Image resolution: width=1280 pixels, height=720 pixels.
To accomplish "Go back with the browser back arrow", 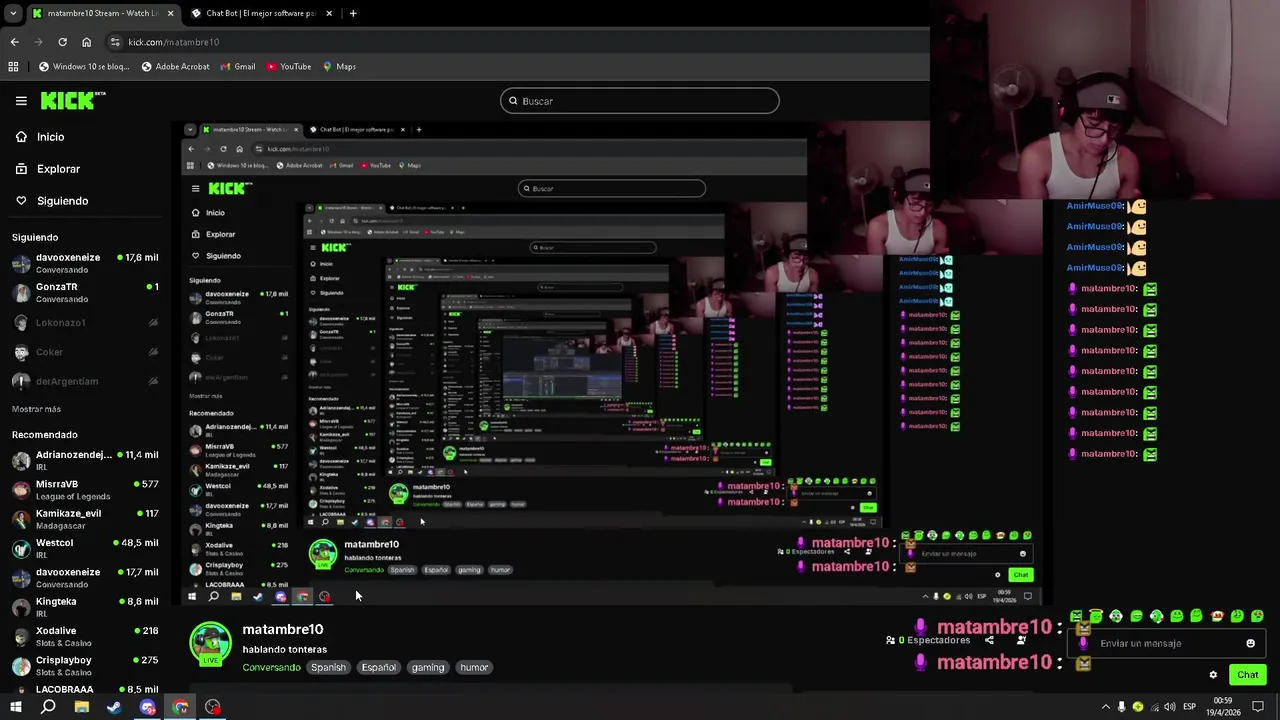I will point(14,42).
